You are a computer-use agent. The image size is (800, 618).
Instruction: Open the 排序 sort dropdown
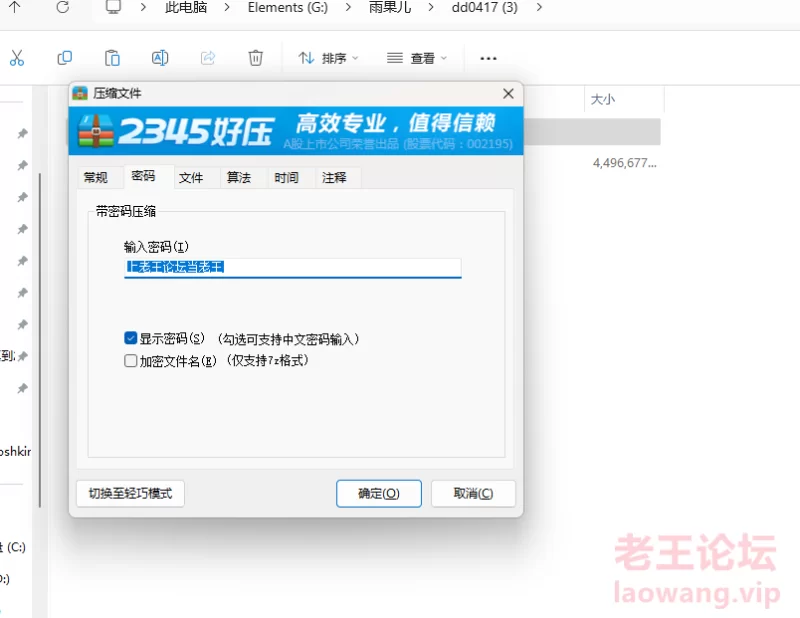[328, 58]
